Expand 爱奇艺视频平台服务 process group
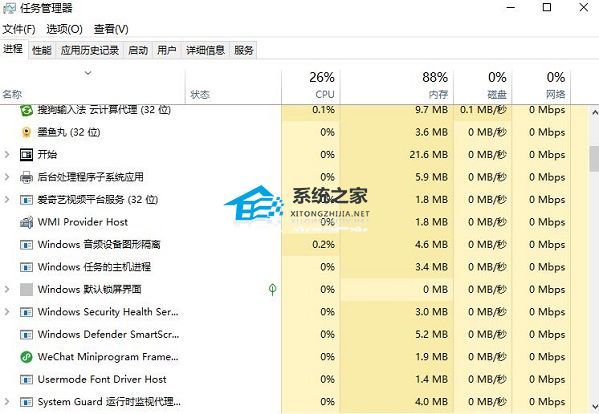Screen dimensions: 599x414 click(x=6, y=199)
